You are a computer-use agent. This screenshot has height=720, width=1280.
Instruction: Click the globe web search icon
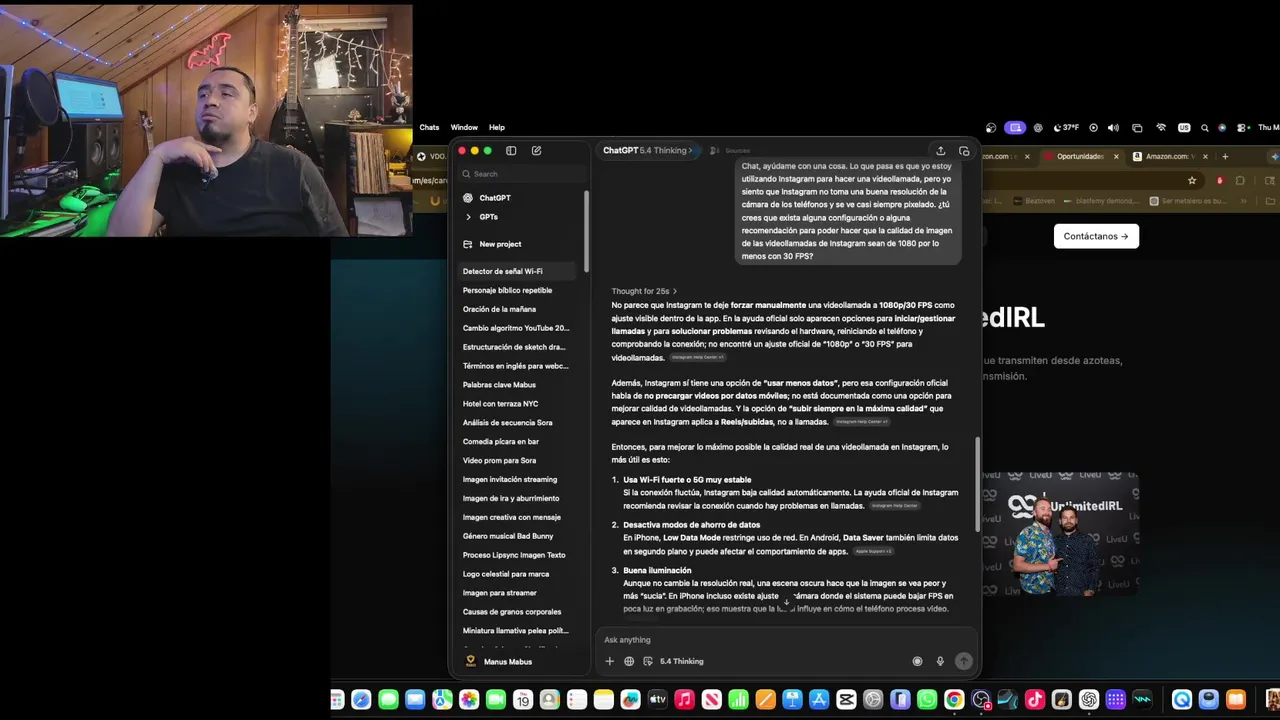[629, 661]
